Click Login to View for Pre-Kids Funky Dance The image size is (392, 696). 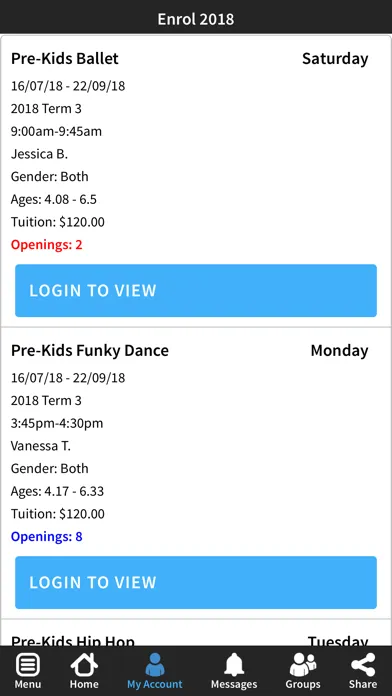tap(196, 582)
